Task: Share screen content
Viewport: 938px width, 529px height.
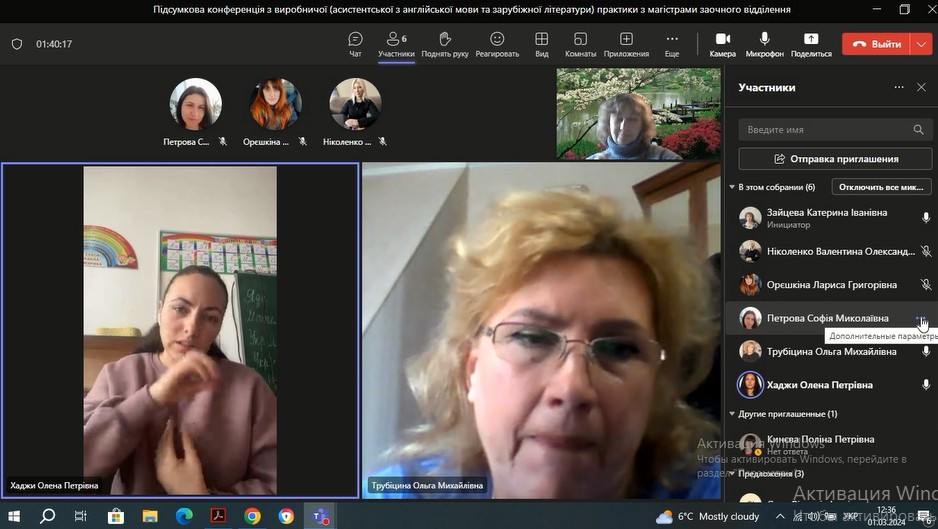Action: [x=811, y=44]
